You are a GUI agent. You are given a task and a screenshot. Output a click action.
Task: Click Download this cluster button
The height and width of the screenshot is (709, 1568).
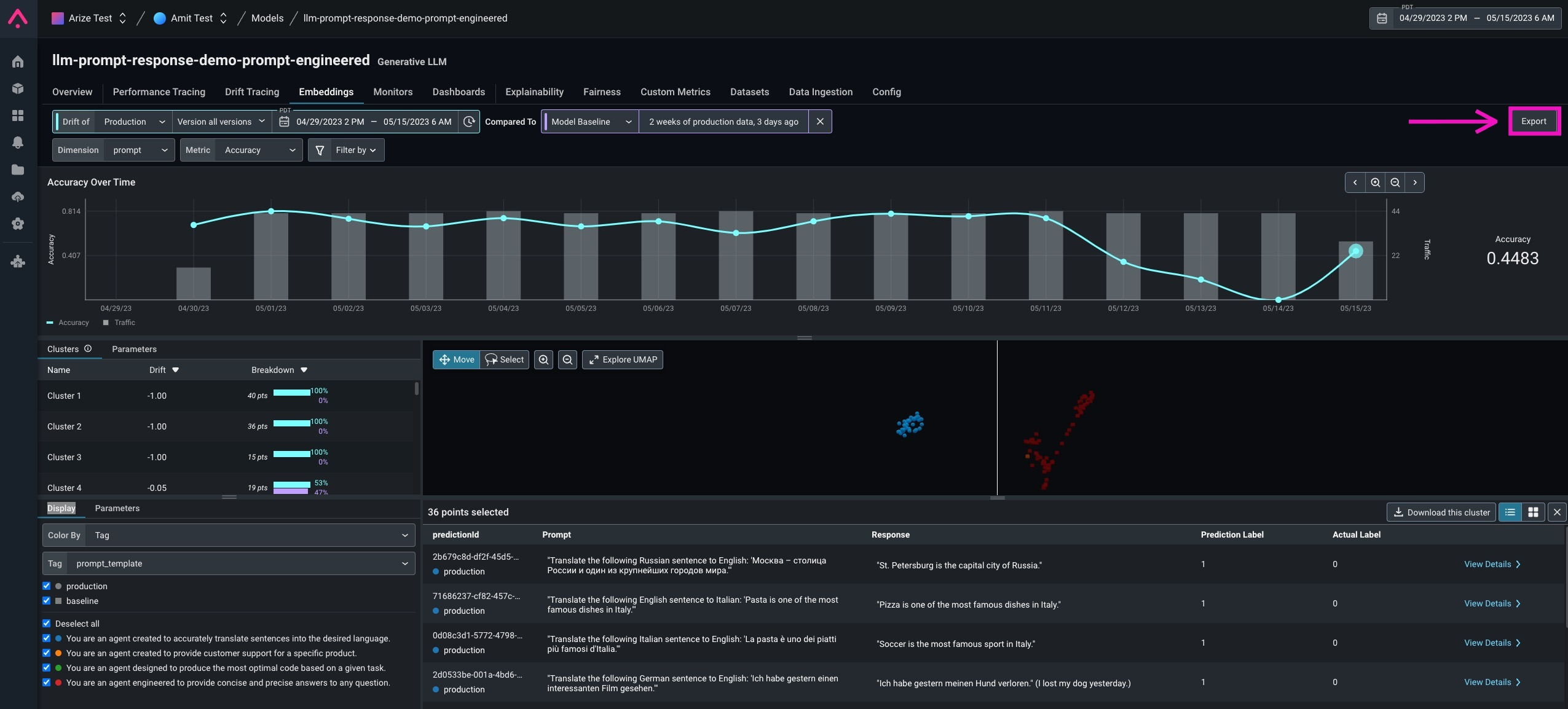tap(1441, 512)
